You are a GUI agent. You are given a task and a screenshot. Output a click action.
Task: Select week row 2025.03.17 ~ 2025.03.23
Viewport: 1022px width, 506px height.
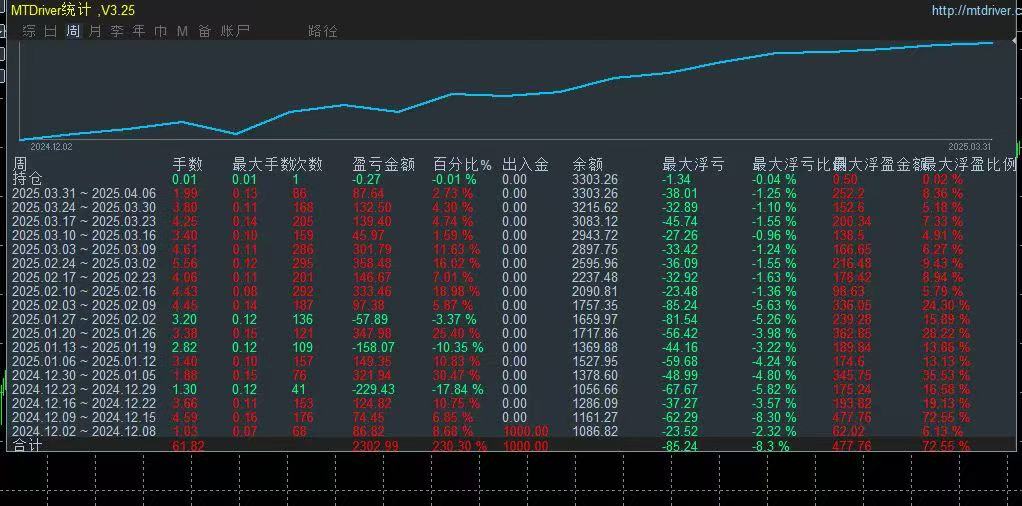pos(85,221)
